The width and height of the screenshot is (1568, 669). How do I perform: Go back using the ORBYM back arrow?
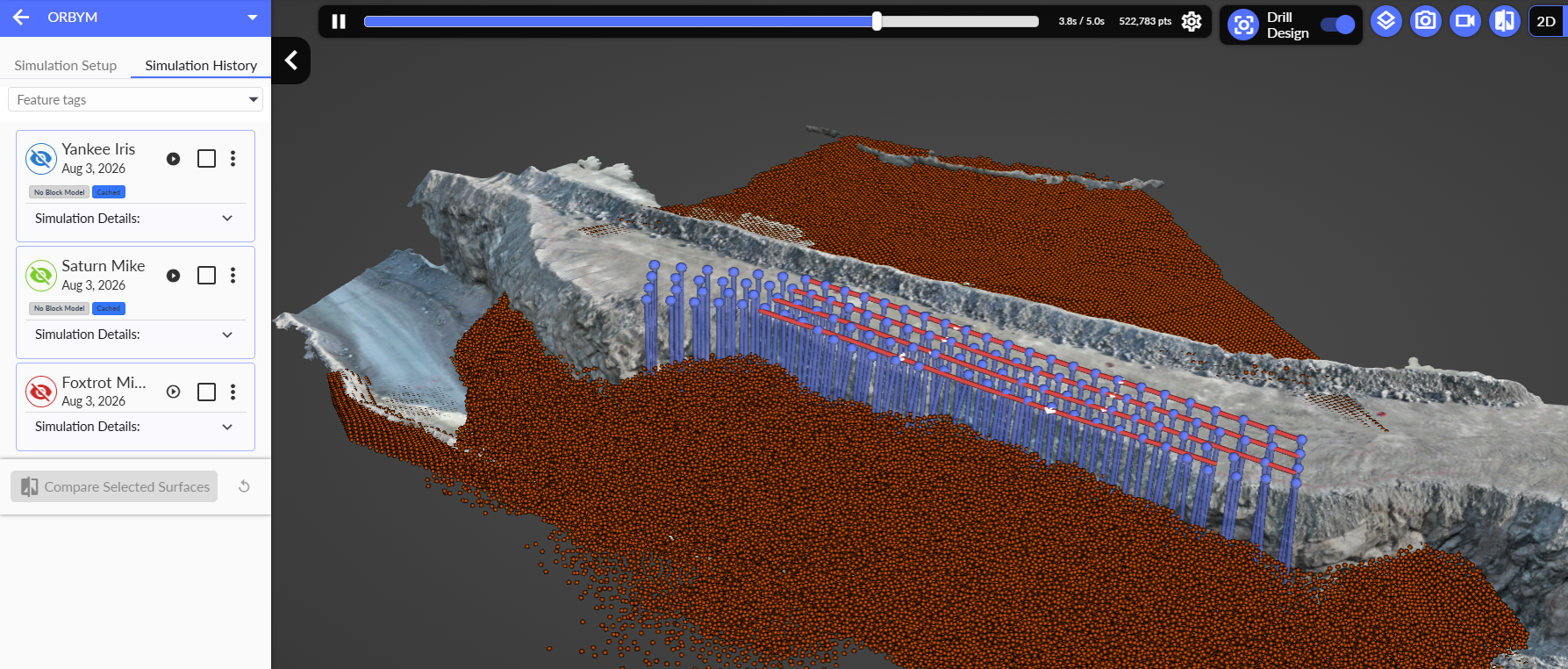click(21, 18)
